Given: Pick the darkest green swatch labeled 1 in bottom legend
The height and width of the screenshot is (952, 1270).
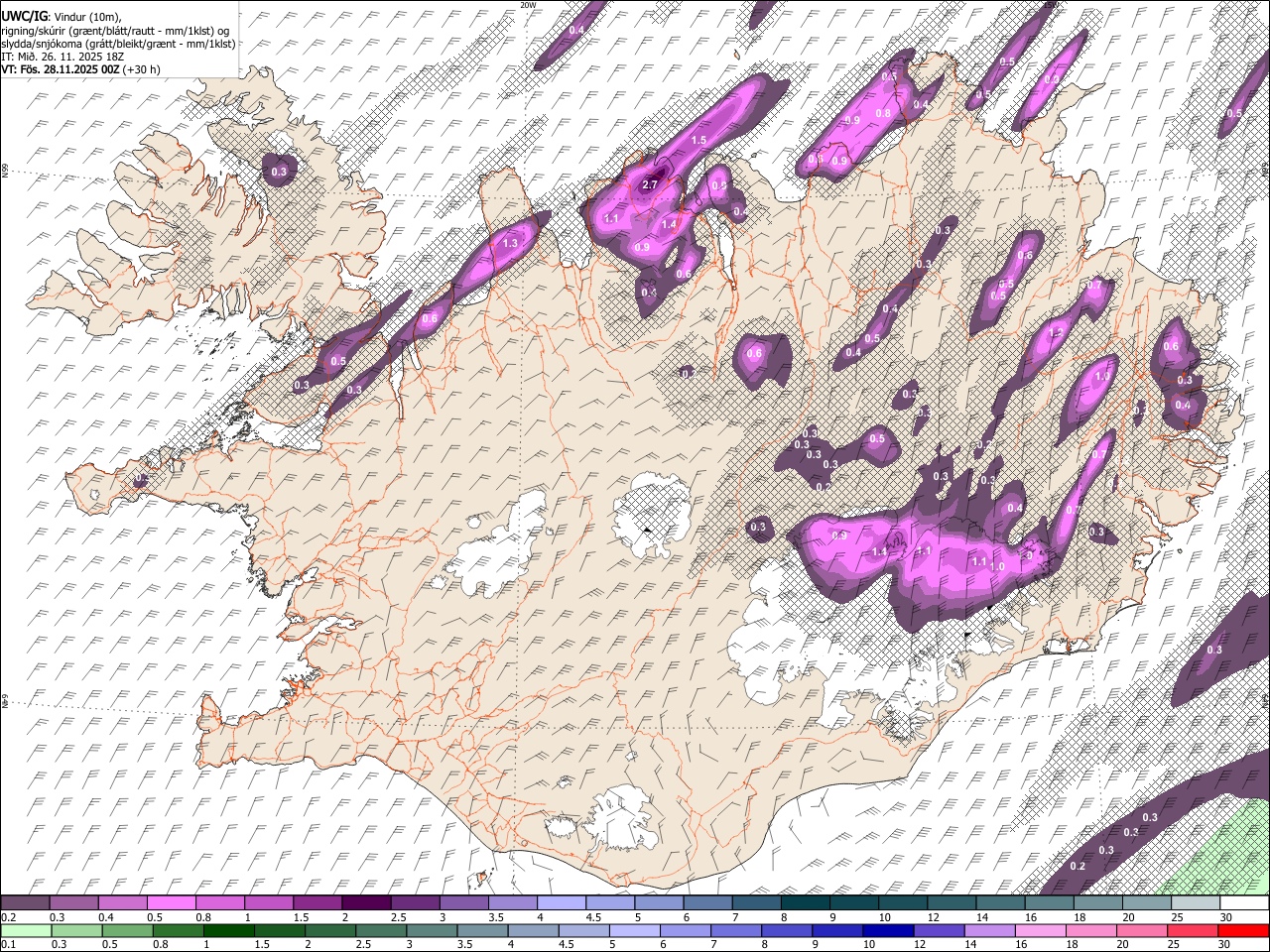Looking at the screenshot, I should click(229, 930).
